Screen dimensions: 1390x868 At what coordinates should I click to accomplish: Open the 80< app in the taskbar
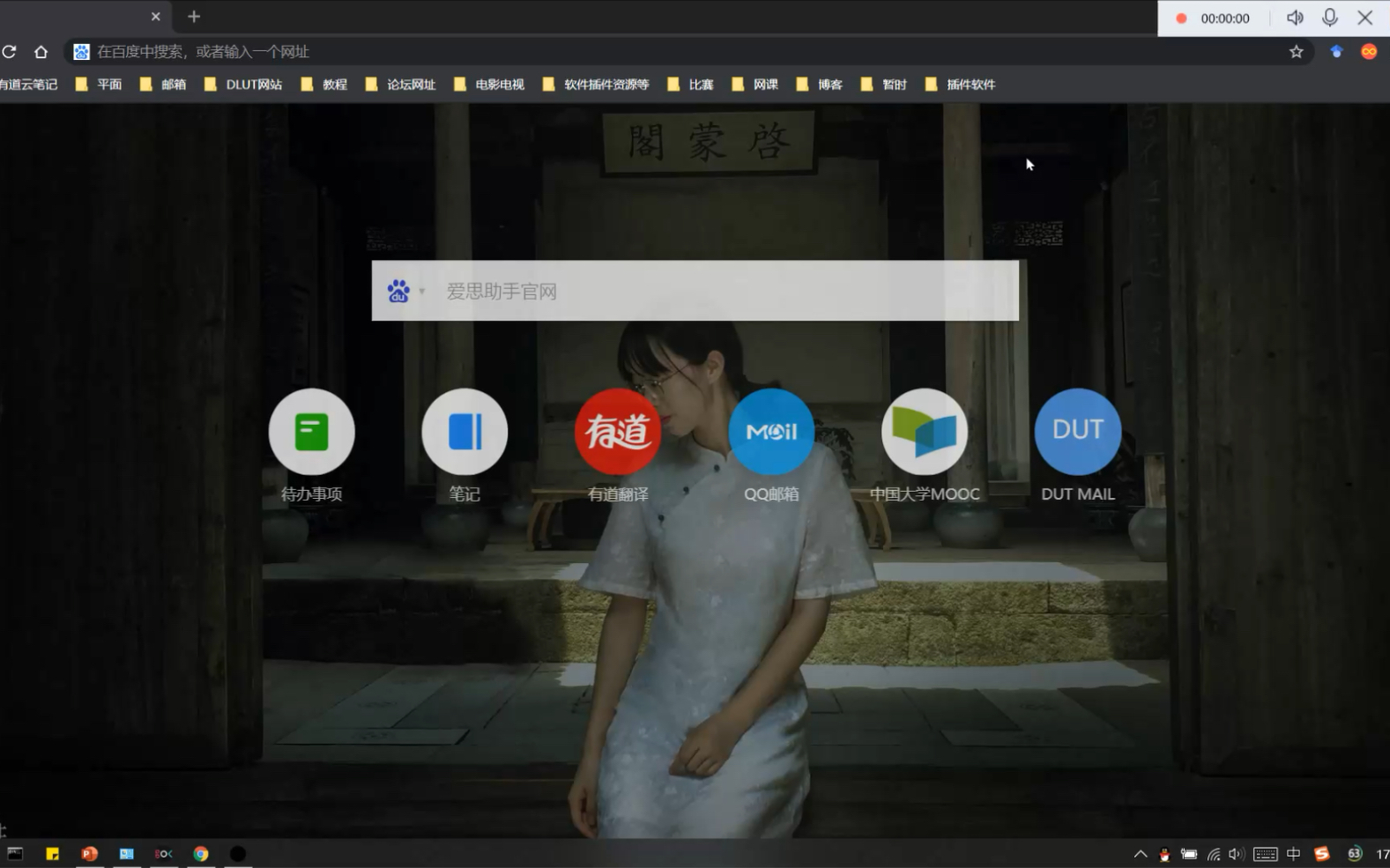click(x=164, y=853)
